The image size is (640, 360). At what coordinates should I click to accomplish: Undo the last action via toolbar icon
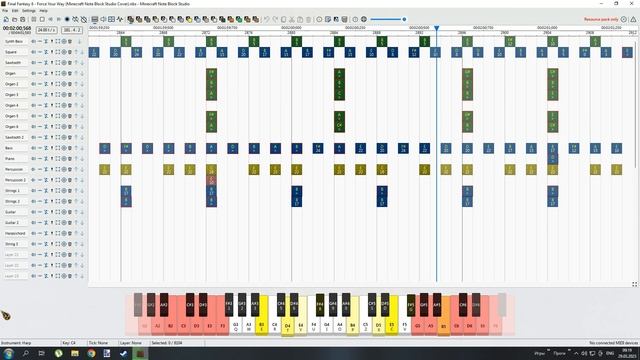266,19
